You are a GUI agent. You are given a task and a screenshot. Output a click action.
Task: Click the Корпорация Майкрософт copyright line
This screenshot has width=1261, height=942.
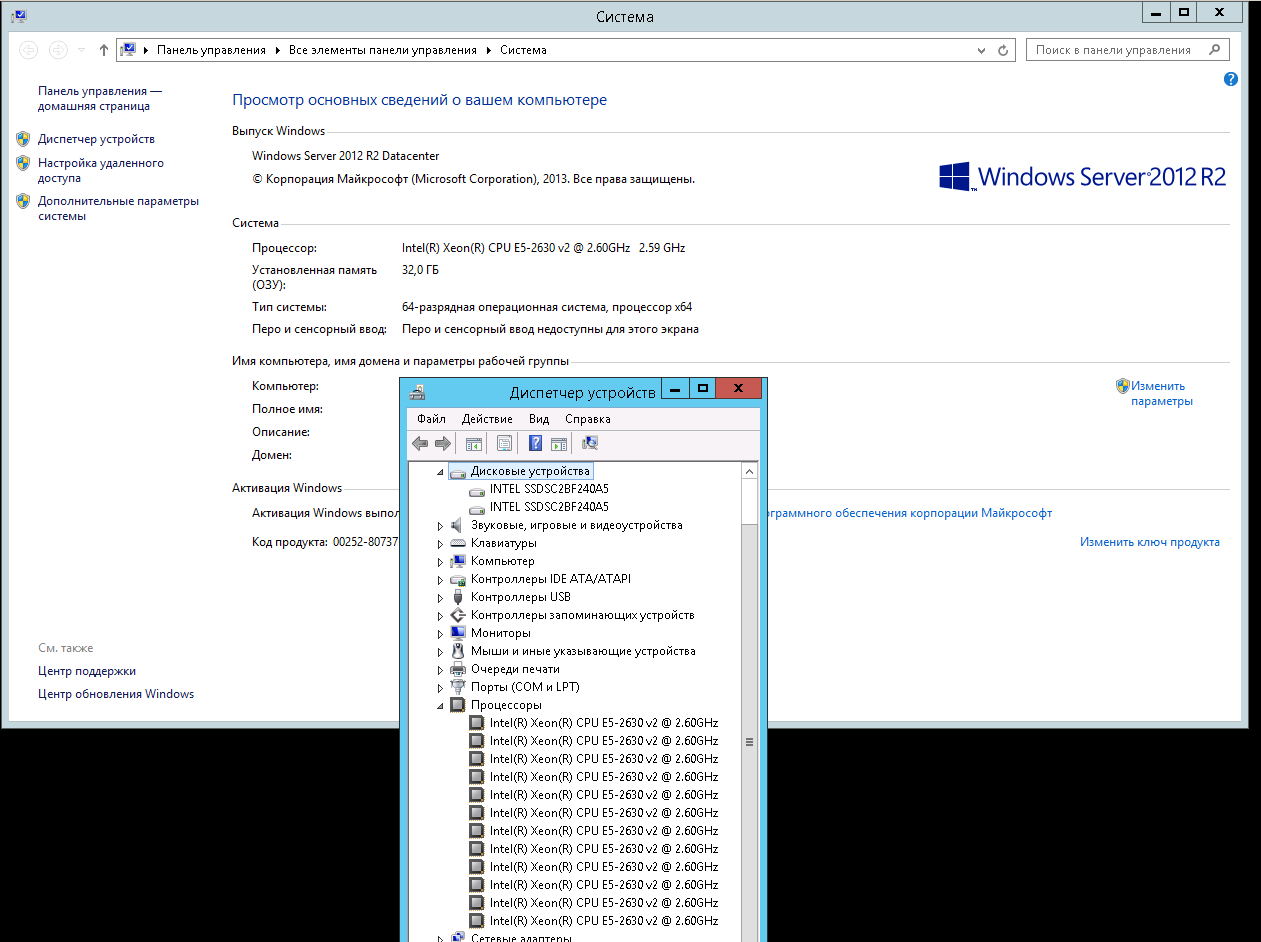tap(473, 179)
